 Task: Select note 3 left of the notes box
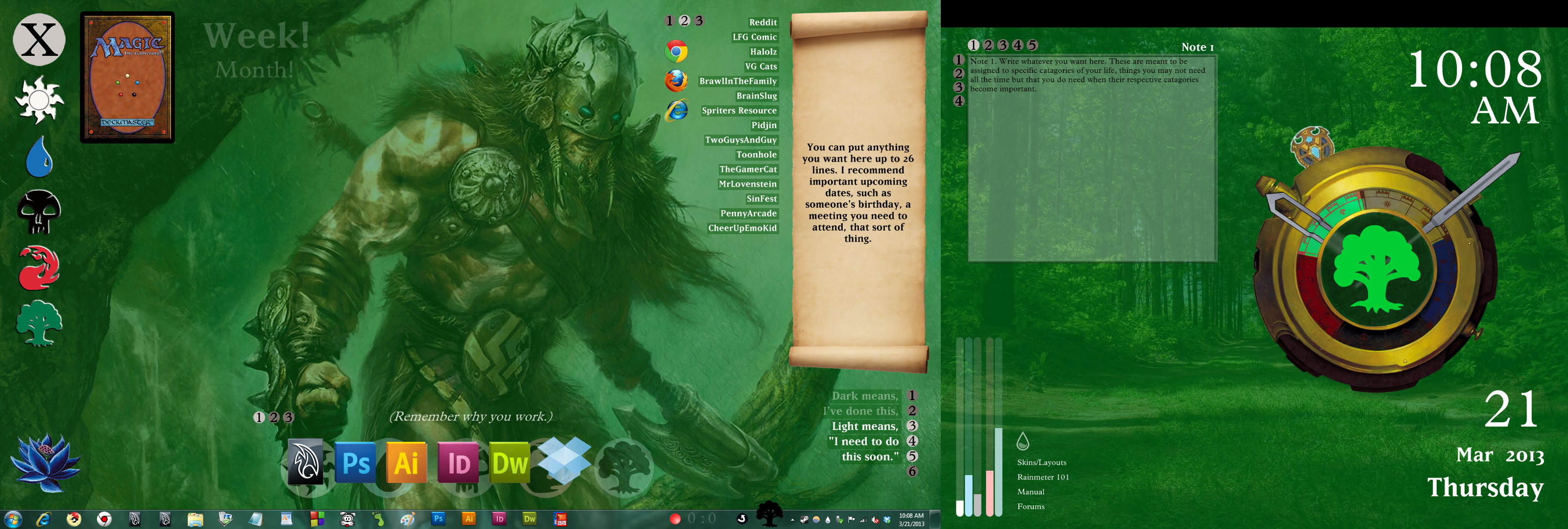[x=959, y=87]
